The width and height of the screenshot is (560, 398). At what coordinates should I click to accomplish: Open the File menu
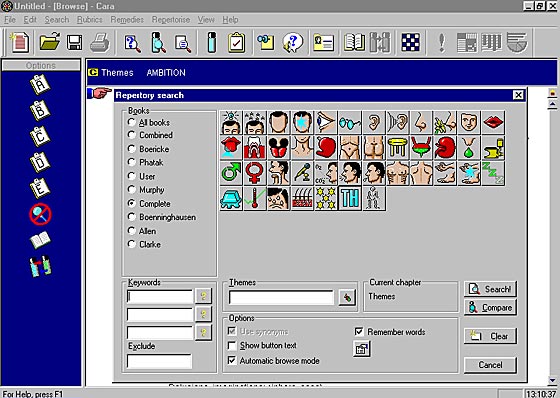point(10,20)
